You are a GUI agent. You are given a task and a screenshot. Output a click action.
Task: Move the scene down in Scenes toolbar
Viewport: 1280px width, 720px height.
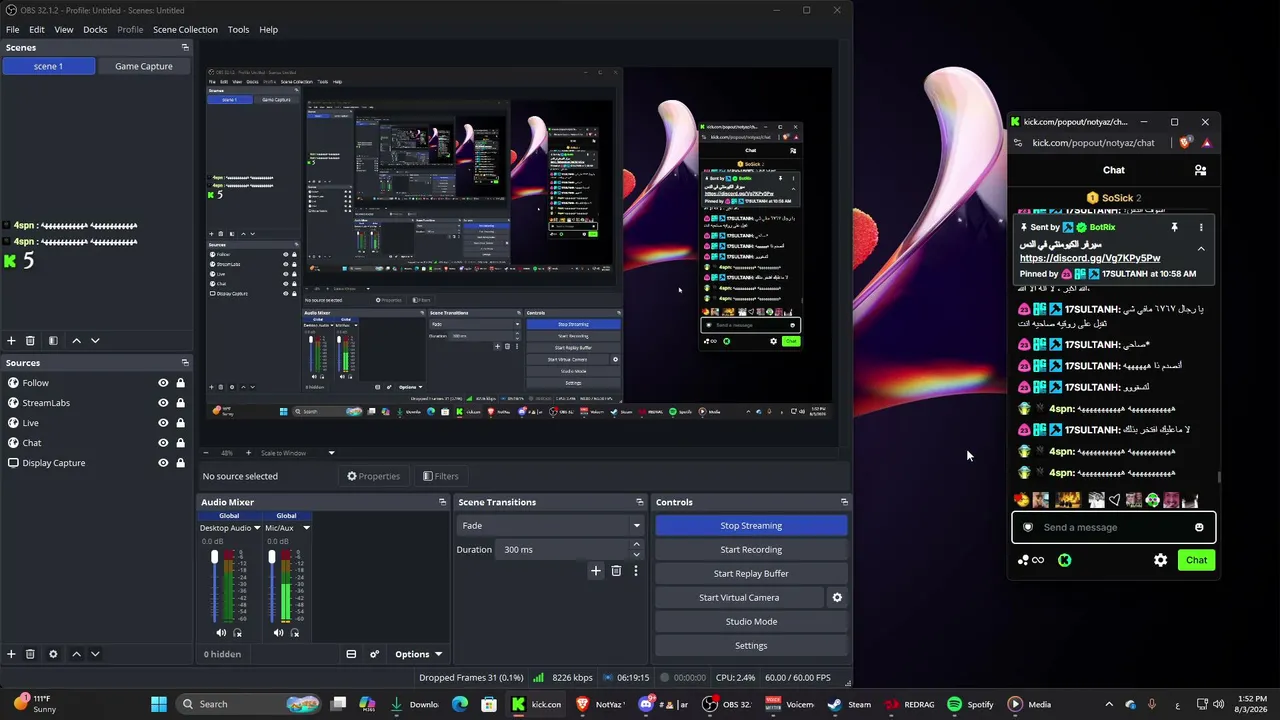click(x=95, y=341)
